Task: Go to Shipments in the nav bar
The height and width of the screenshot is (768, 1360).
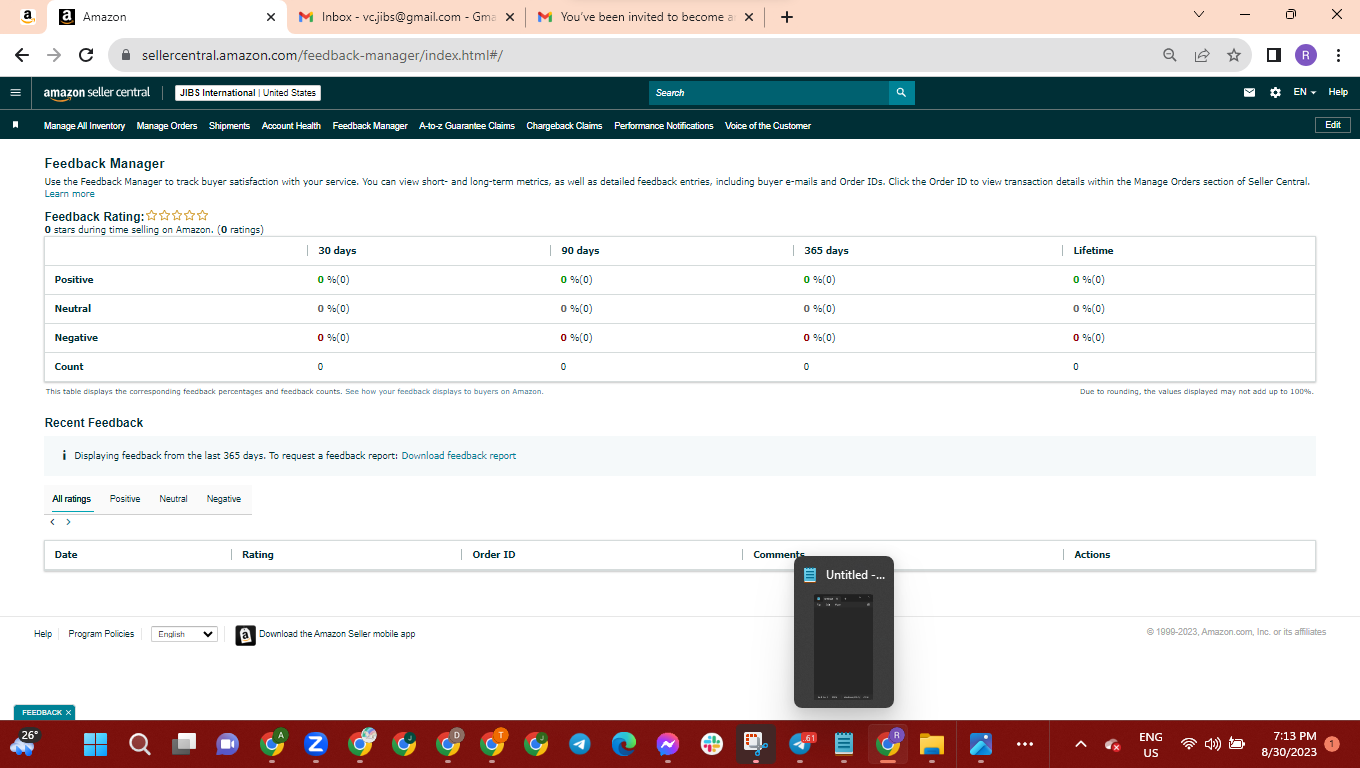Action: pos(229,126)
